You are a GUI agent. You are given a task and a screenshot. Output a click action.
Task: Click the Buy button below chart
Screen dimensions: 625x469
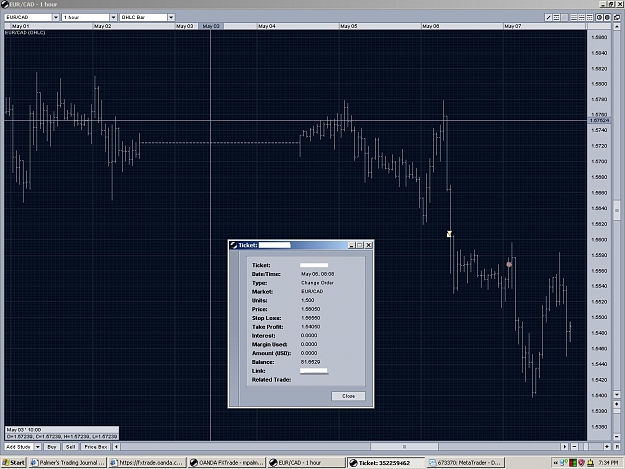tap(52, 447)
